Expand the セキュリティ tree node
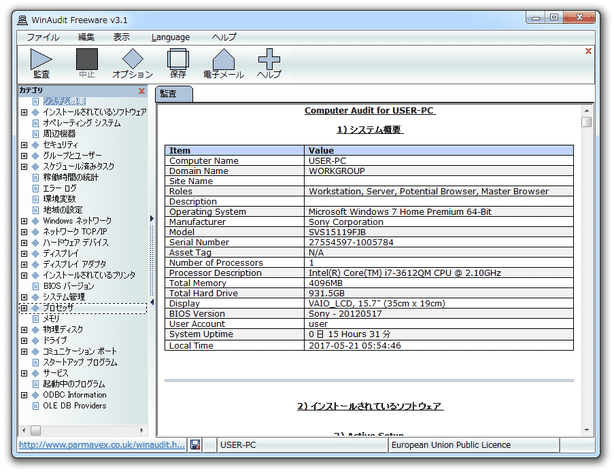 pyautogui.click(x=24, y=145)
